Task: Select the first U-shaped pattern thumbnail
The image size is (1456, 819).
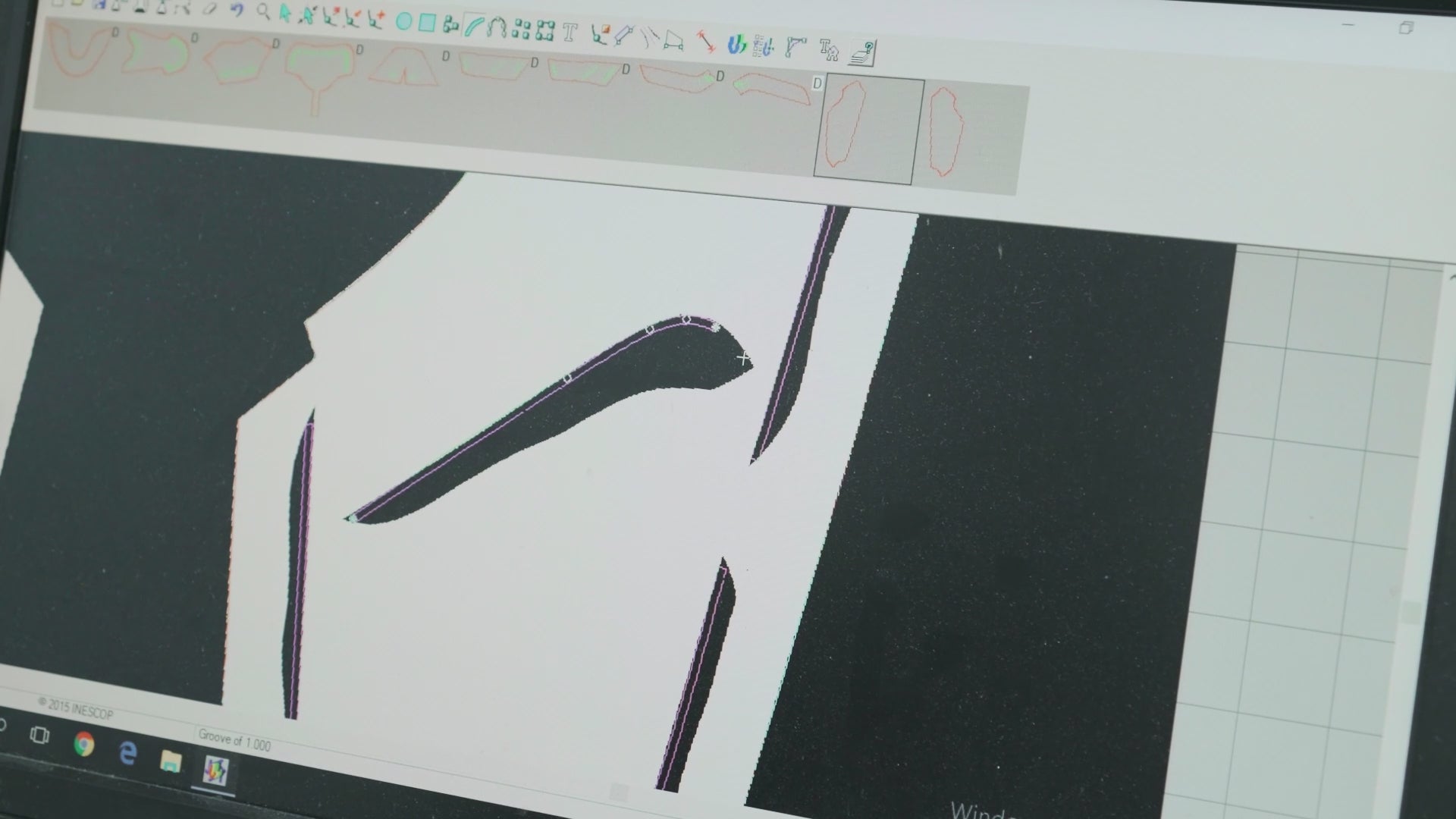Action: [79, 50]
